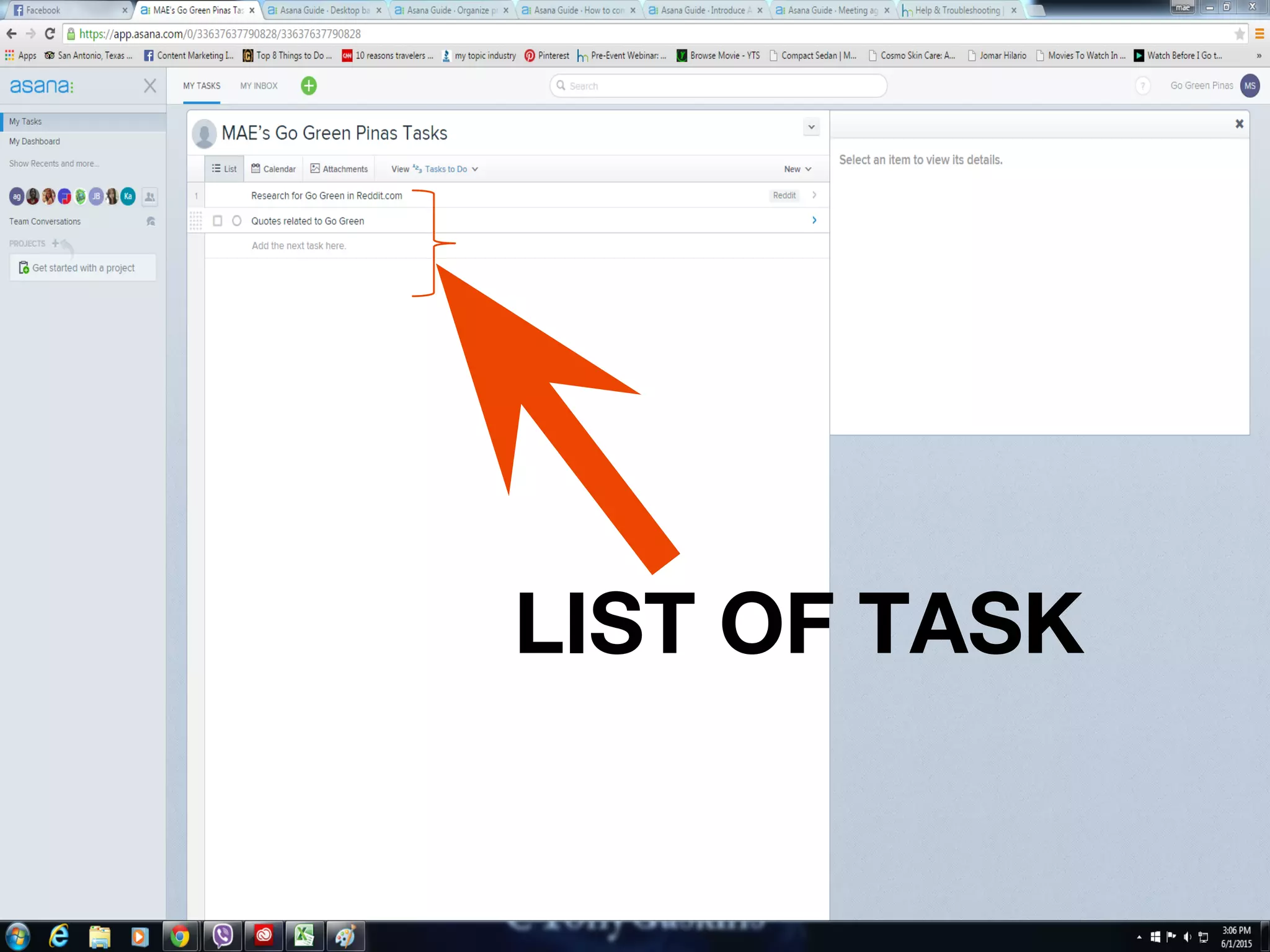Open the Windows Start button
This screenshot has height=952, width=1270.
coord(17,937)
